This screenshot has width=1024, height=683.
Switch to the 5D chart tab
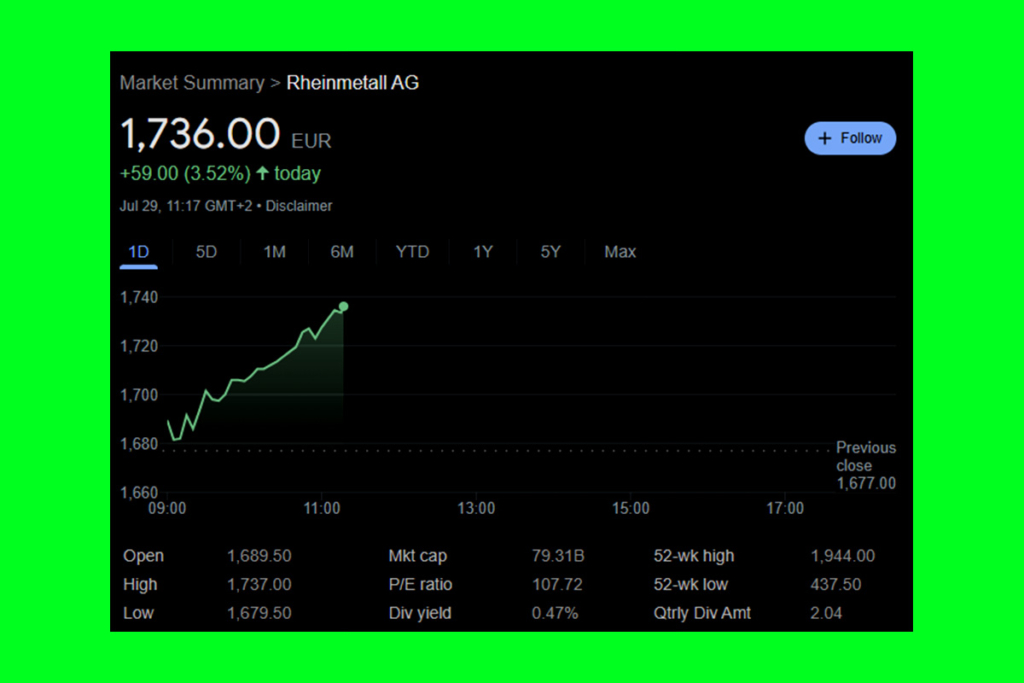pyautogui.click(x=206, y=252)
